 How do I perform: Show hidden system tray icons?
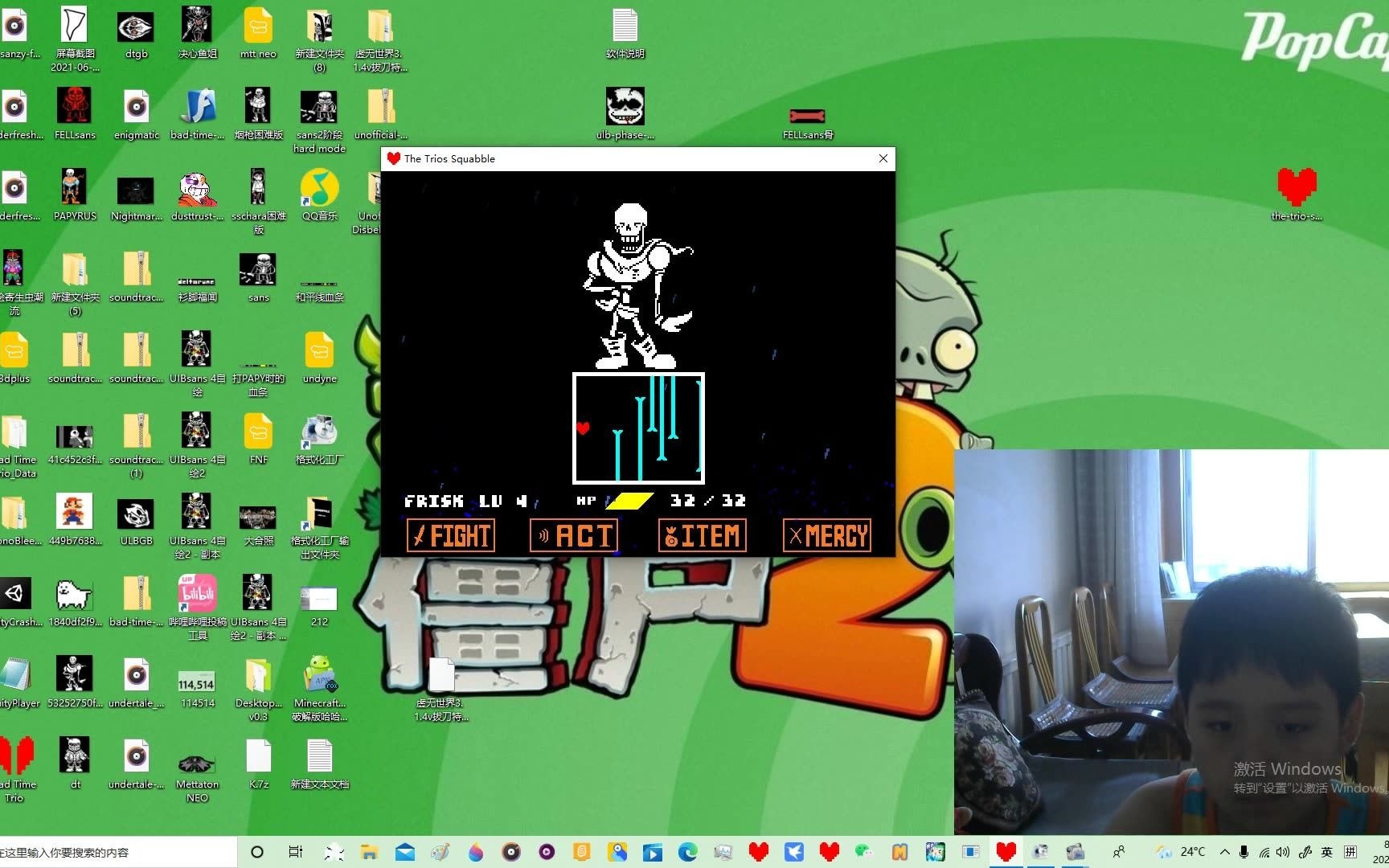pyautogui.click(x=1224, y=852)
